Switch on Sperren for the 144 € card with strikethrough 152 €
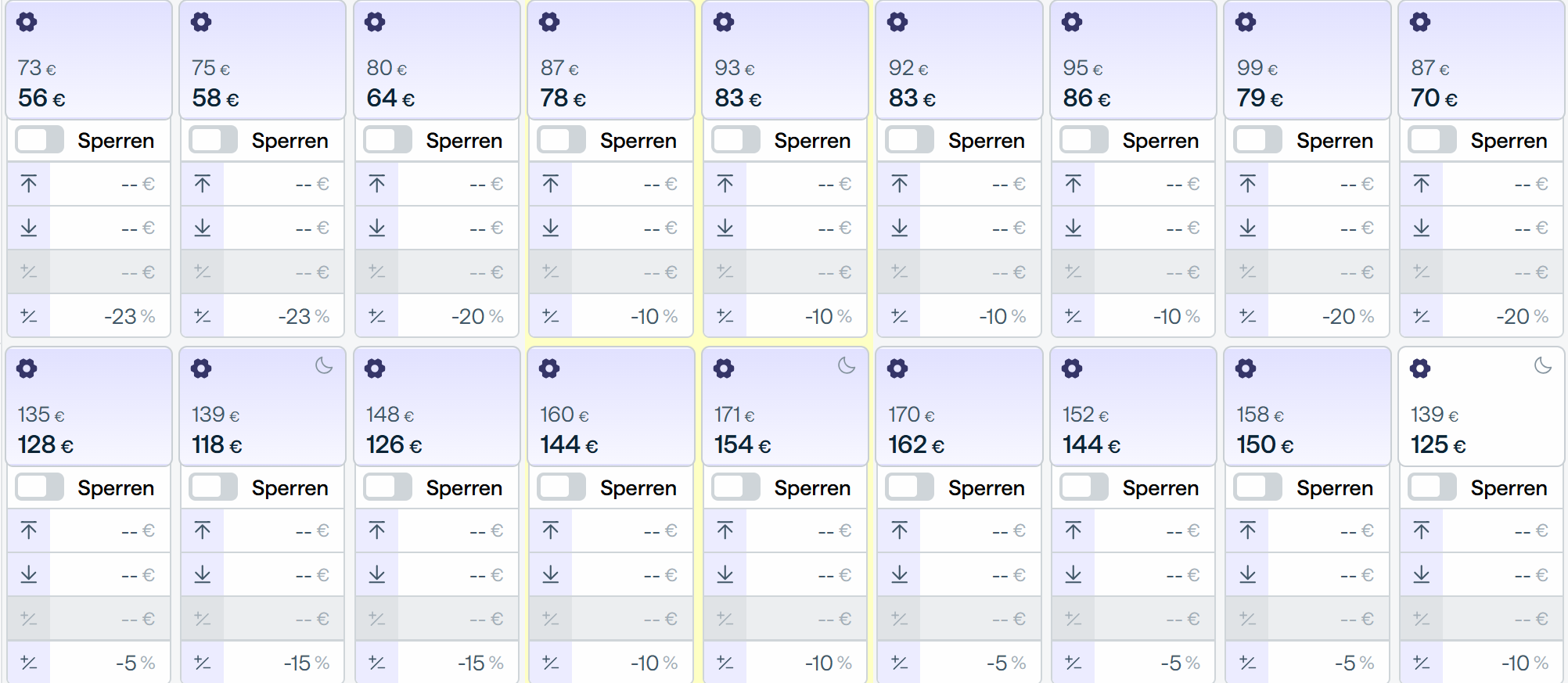The image size is (1568, 683). [1084, 487]
